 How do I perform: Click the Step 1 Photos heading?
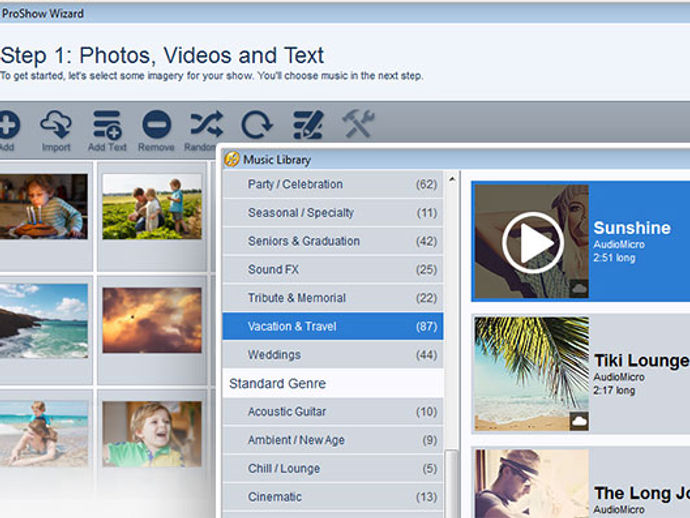coord(162,55)
